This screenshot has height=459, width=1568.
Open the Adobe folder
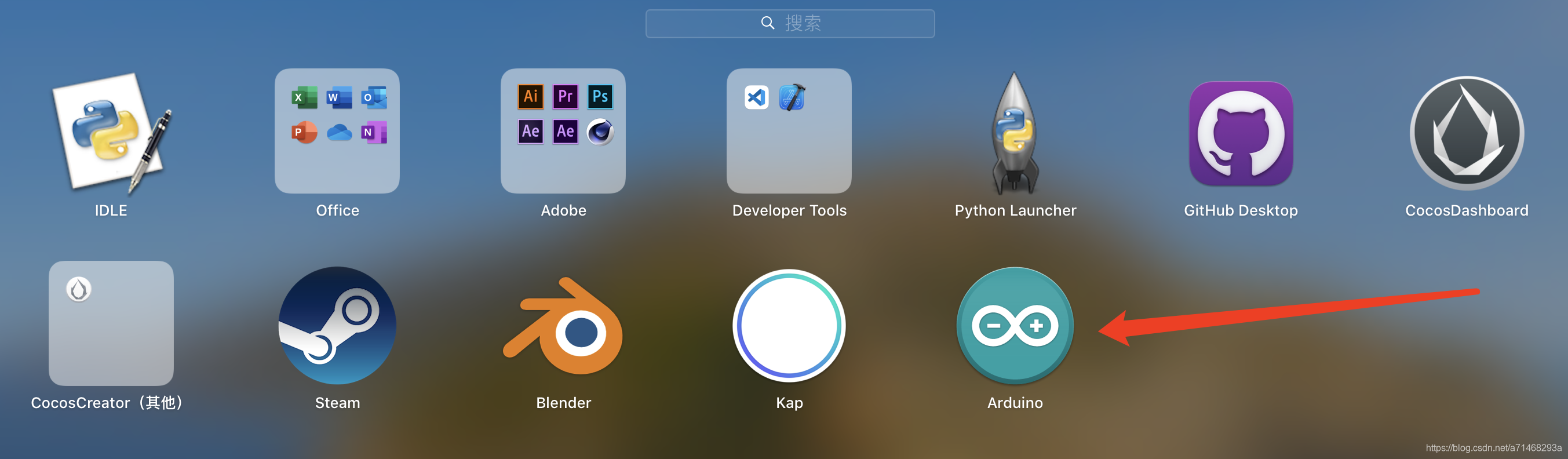pyautogui.click(x=563, y=131)
